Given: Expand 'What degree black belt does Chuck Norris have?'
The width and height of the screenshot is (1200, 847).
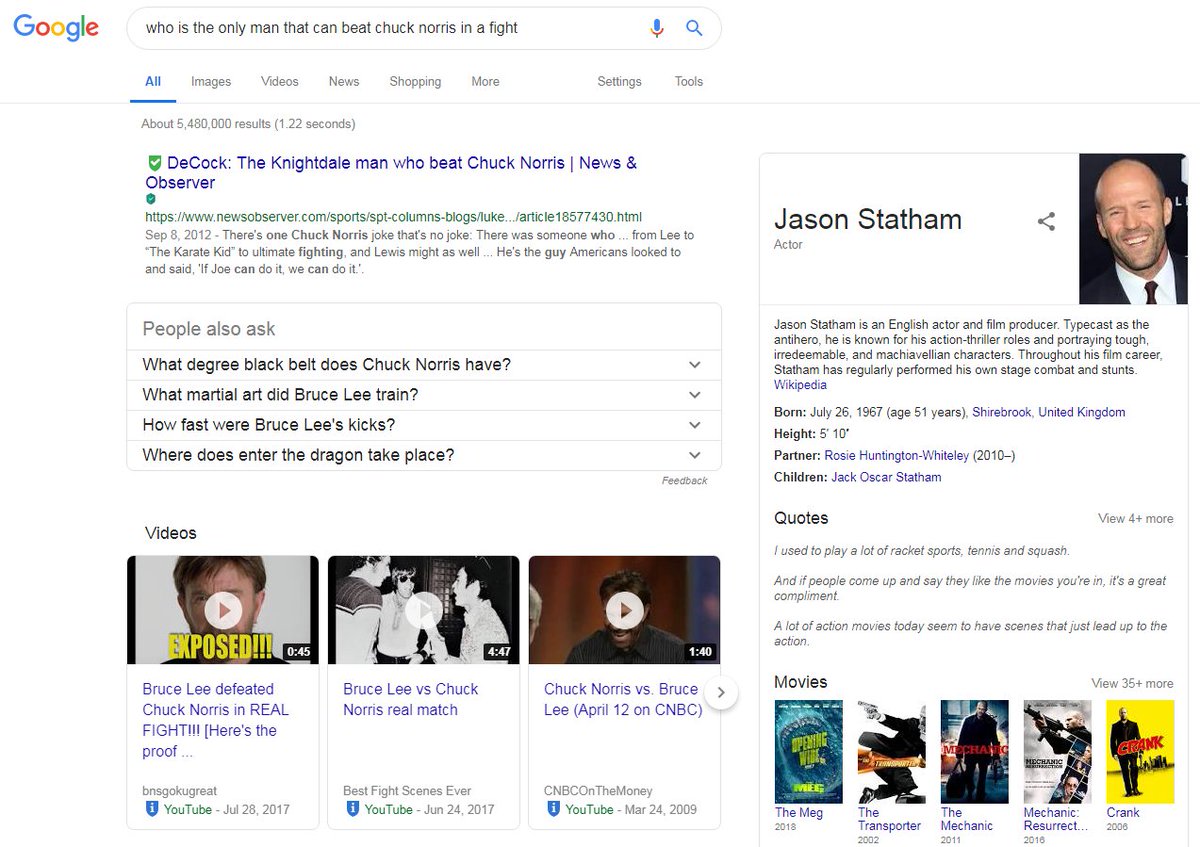Looking at the screenshot, I should pyautogui.click(x=424, y=365).
